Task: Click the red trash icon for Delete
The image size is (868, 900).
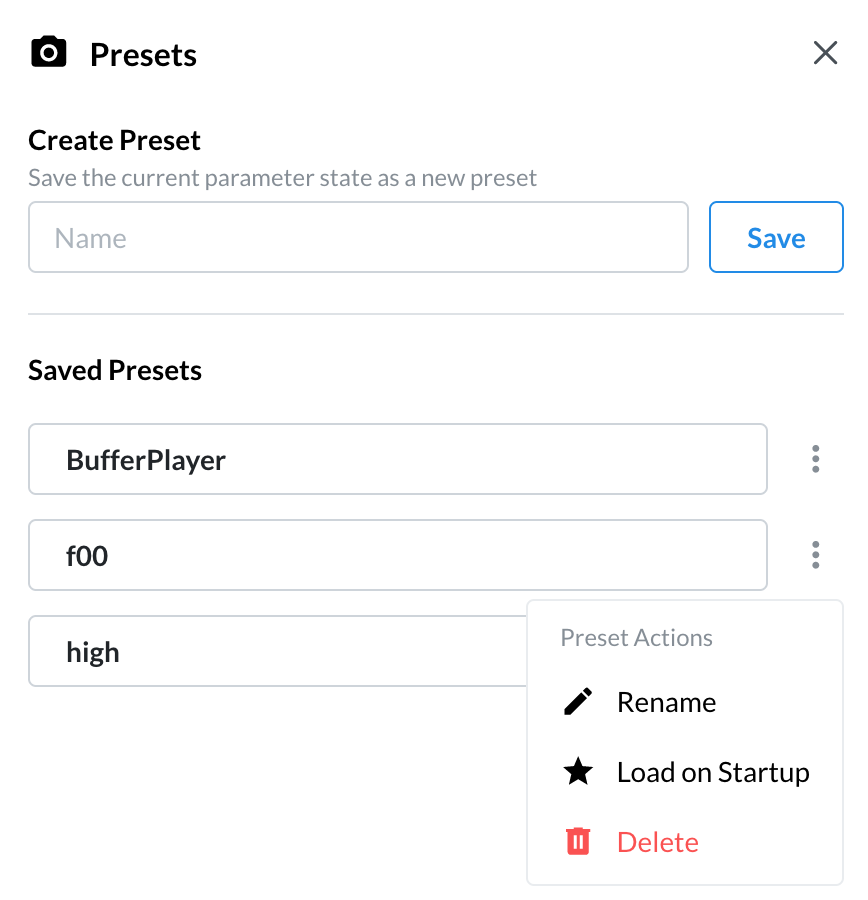Action: [578, 841]
